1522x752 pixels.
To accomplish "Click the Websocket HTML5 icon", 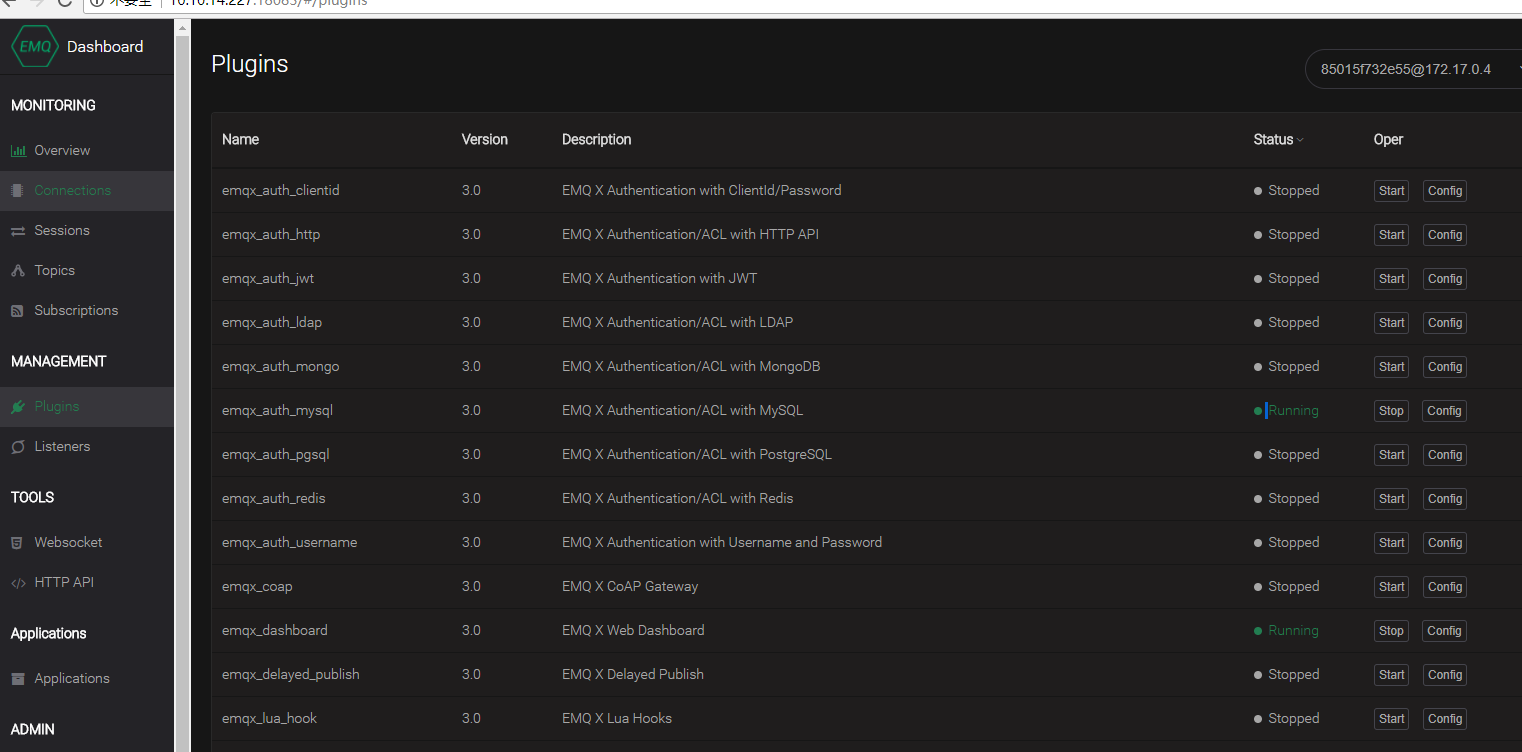I will [17, 543].
